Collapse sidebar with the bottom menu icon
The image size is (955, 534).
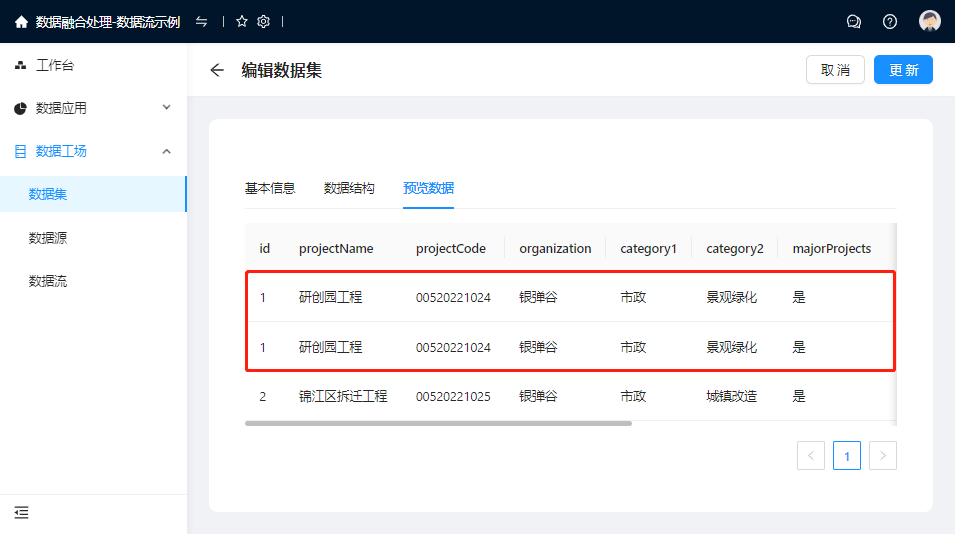point(21,513)
